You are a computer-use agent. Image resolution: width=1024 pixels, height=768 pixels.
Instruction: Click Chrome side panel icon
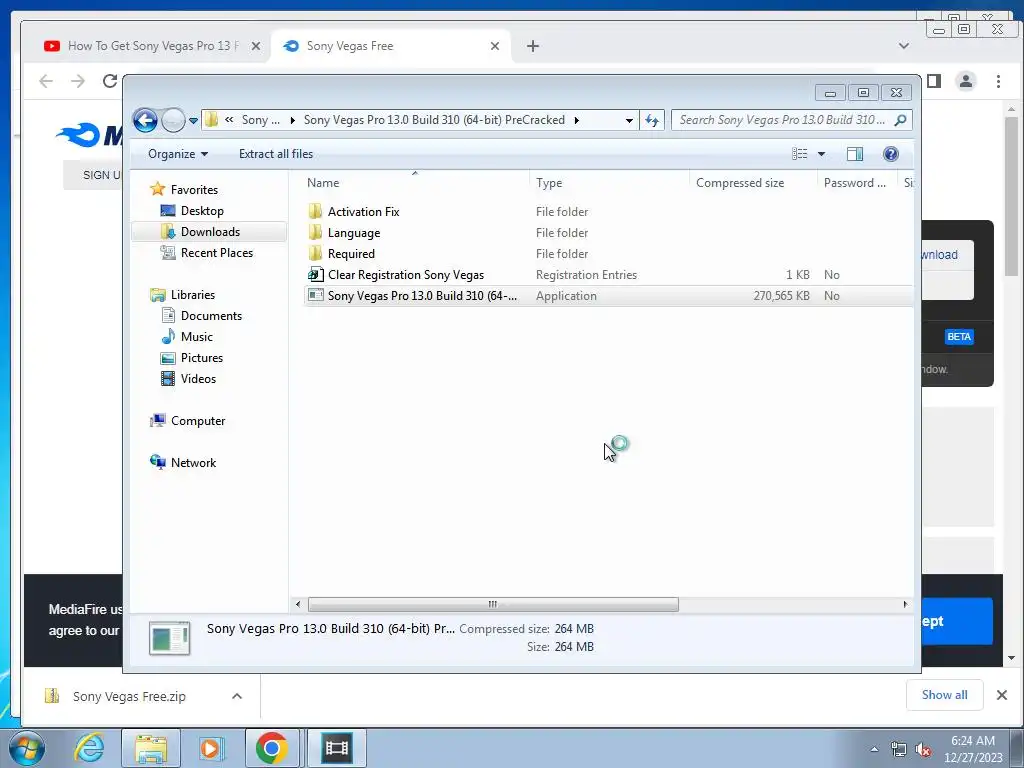(934, 81)
